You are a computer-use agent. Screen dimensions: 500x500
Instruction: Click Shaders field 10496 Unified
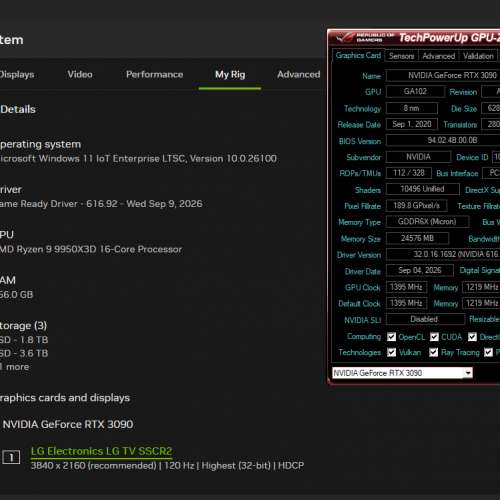pos(423,189)
